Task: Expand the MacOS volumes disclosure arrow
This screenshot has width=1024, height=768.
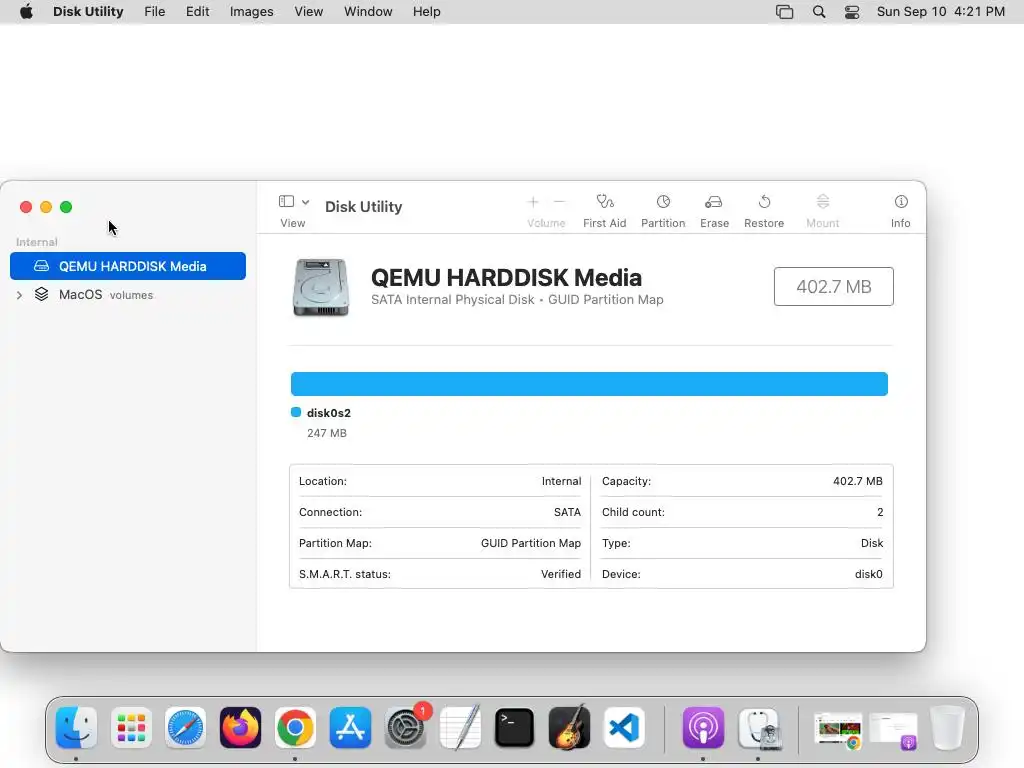Action: coord(20,295)
